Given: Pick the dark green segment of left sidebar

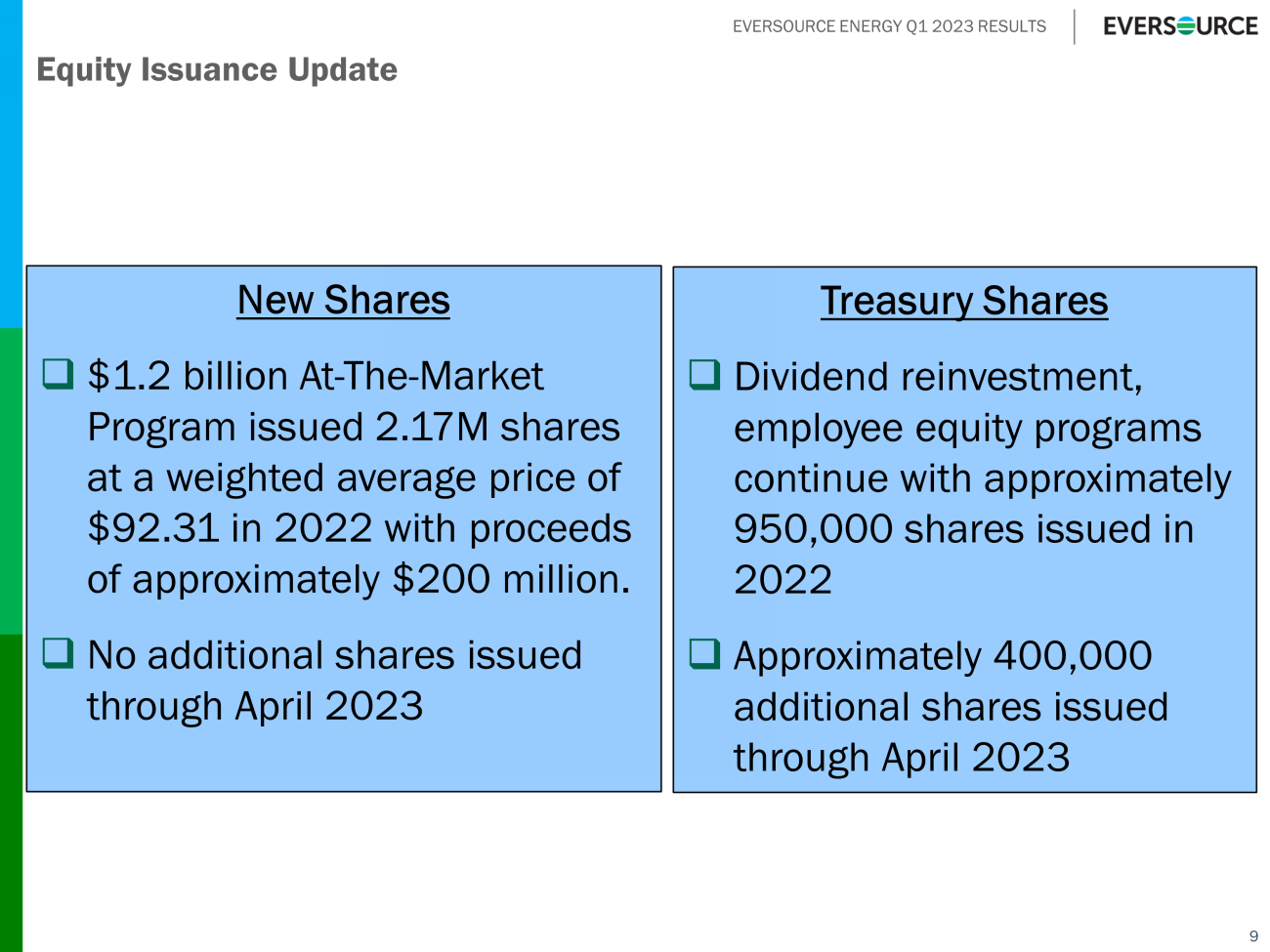Looking at the screenshot, I should tap(11, 791).
